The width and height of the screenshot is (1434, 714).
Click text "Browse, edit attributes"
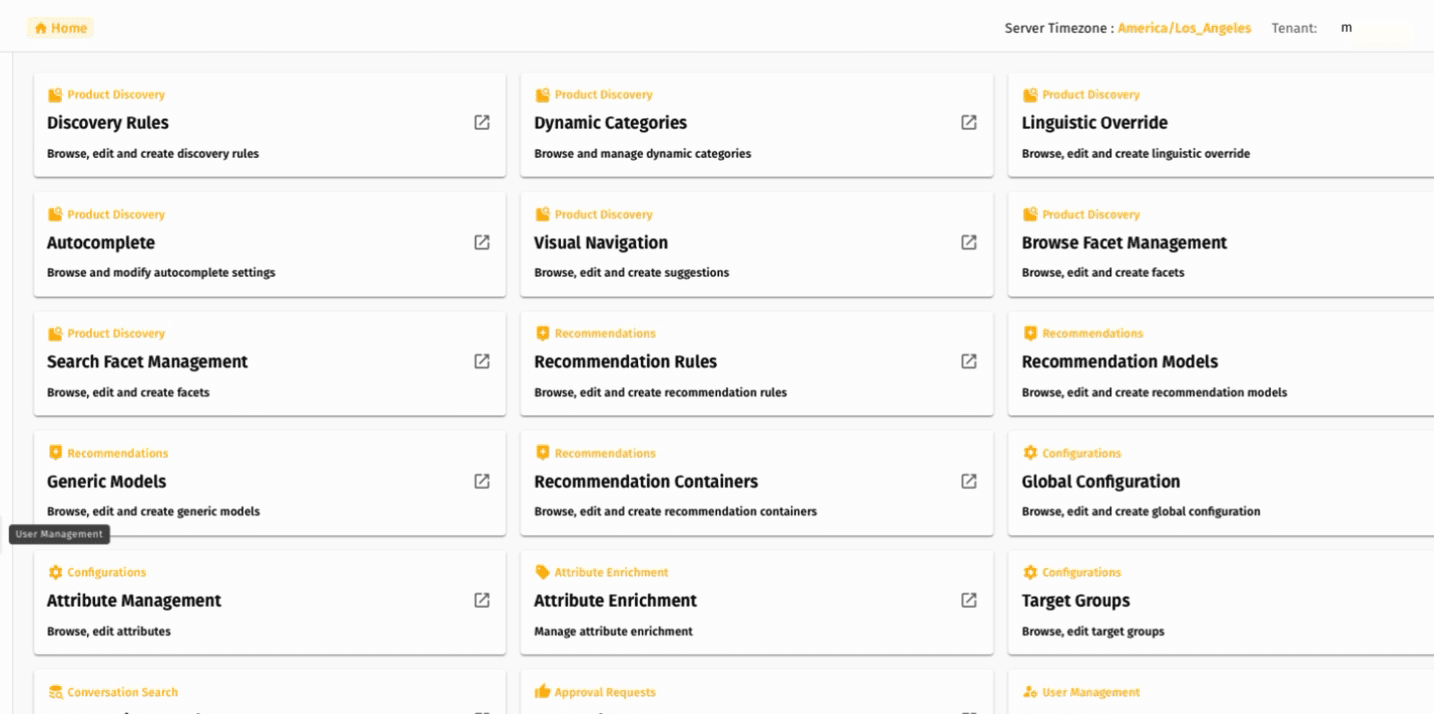pos(109,631)
